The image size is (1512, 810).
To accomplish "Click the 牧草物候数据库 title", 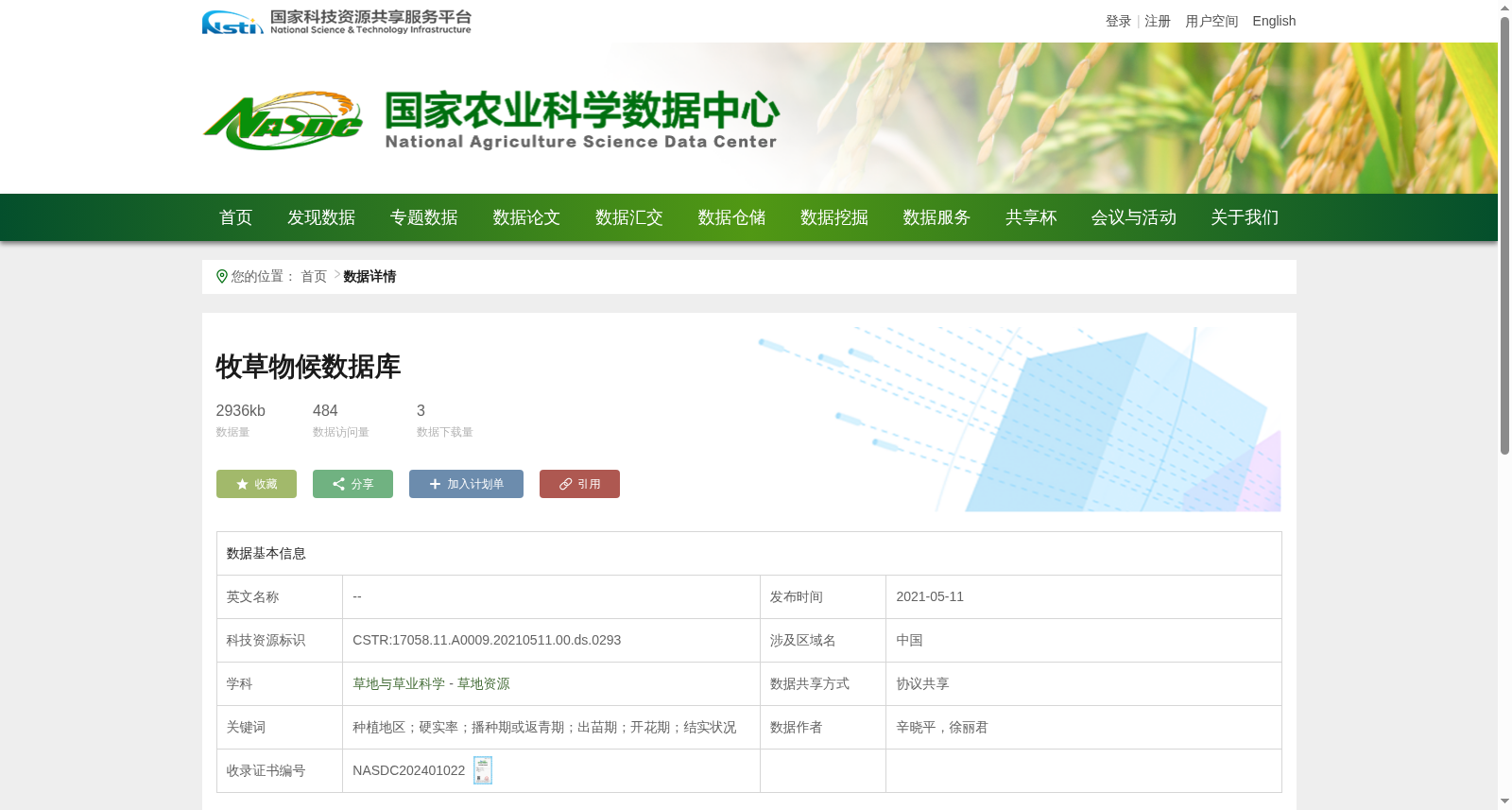I will tap(308, 367).
